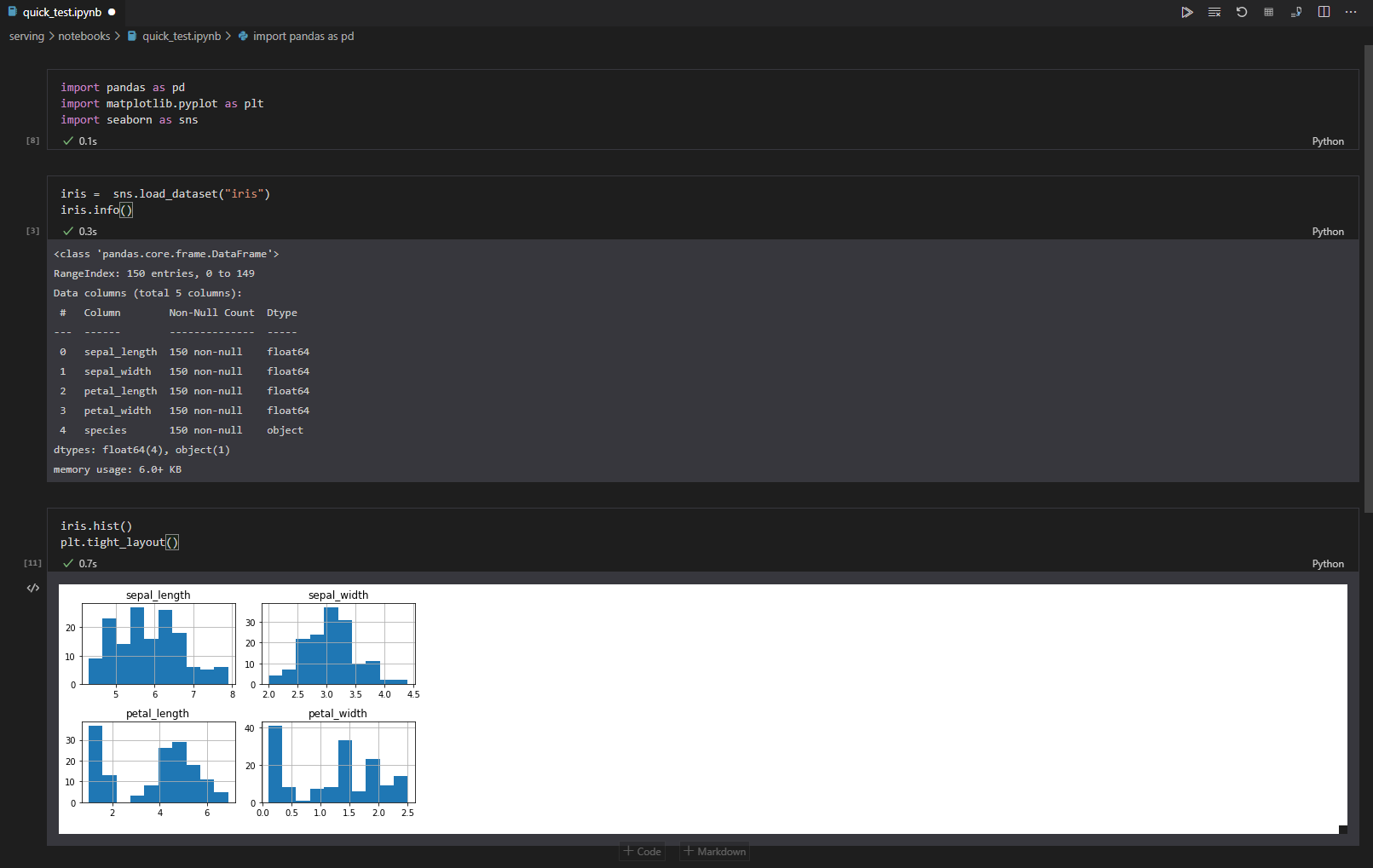Viewport: 1373px width, 868px height.
Task: Export the notebook
Action: (1296, 12)
